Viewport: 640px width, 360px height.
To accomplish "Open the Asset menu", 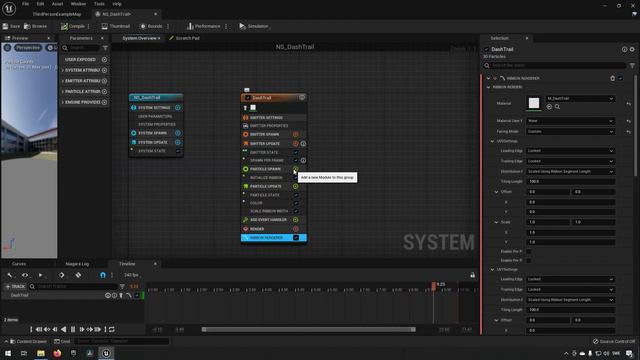I will click(x=58, y=4).
